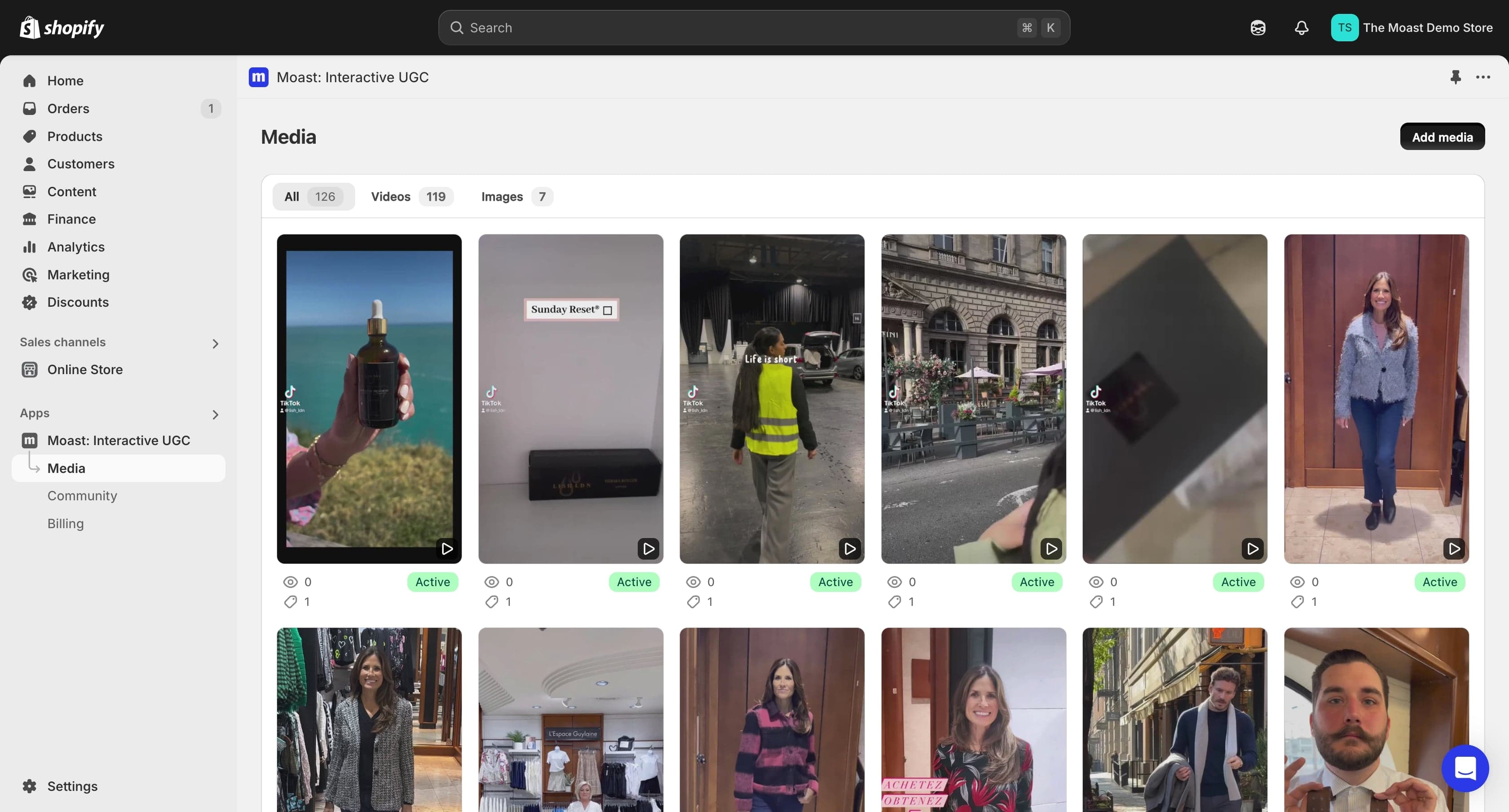The image size is (1509, 812).
Task: Click The Moast Demo Store name
Action: click(x=1428, y=27)
